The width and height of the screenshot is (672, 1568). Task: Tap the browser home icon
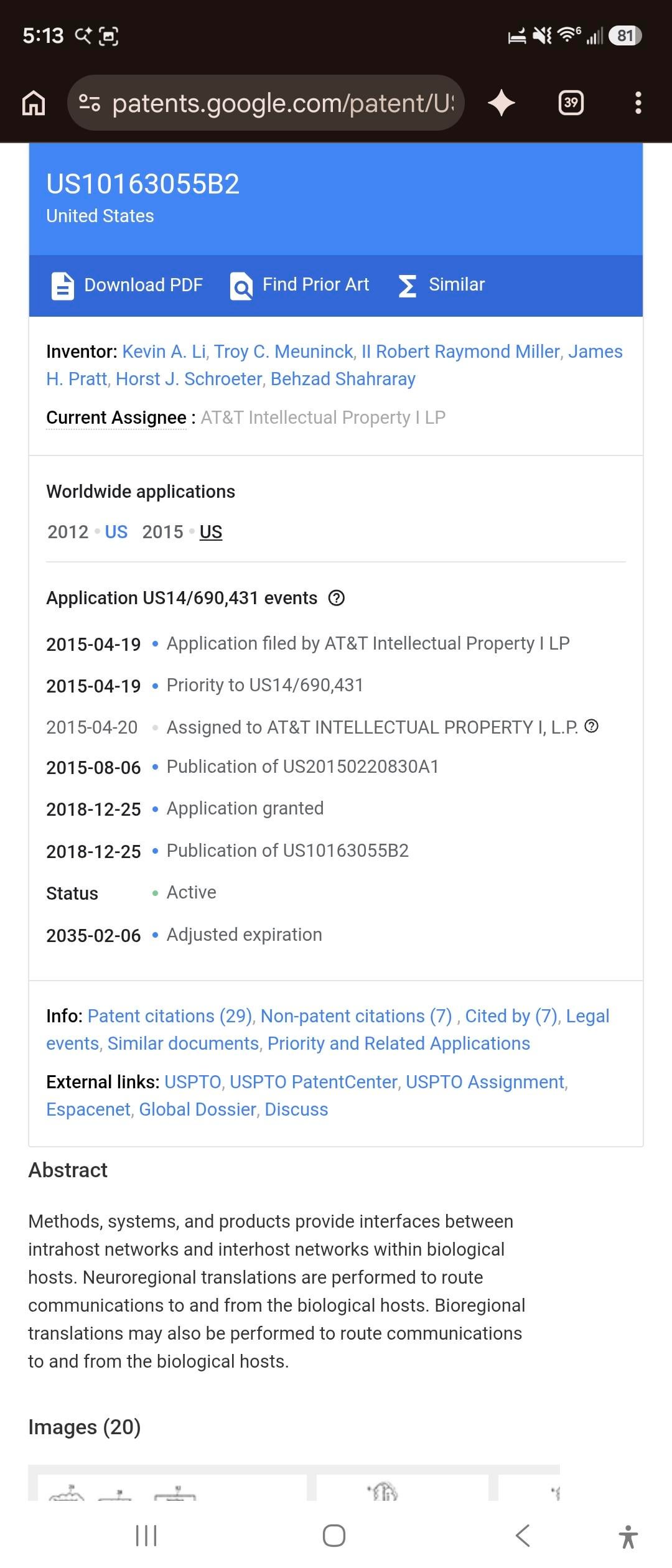[x=34, y=103]
